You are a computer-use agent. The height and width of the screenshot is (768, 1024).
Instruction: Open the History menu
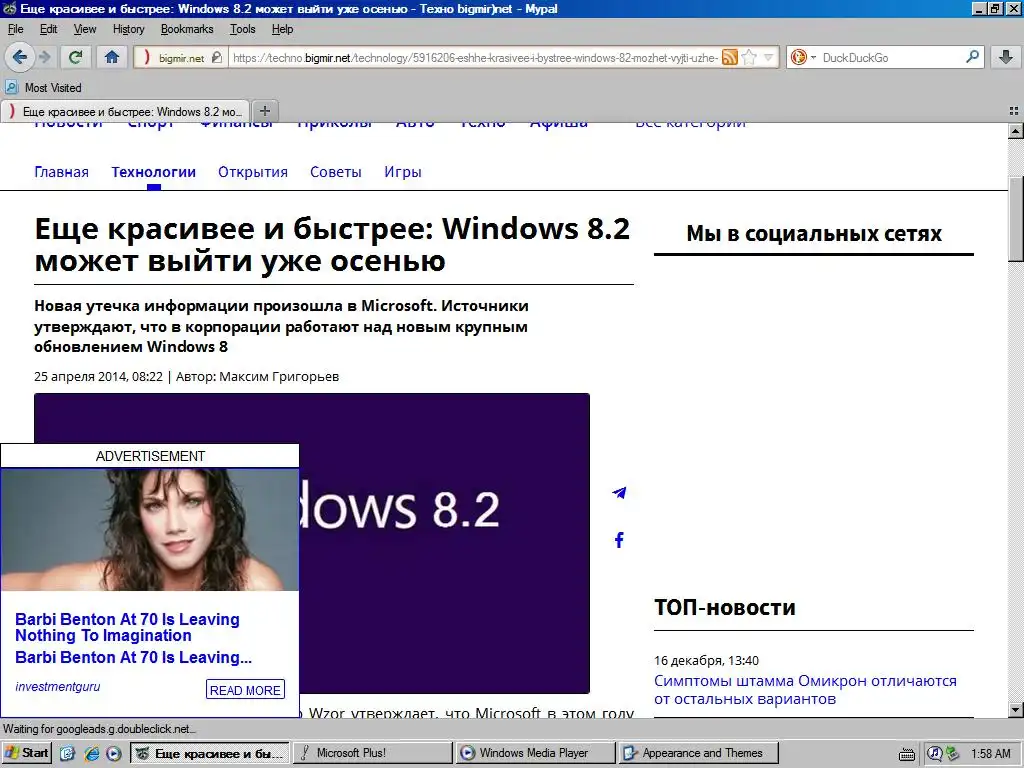[128, 29]
